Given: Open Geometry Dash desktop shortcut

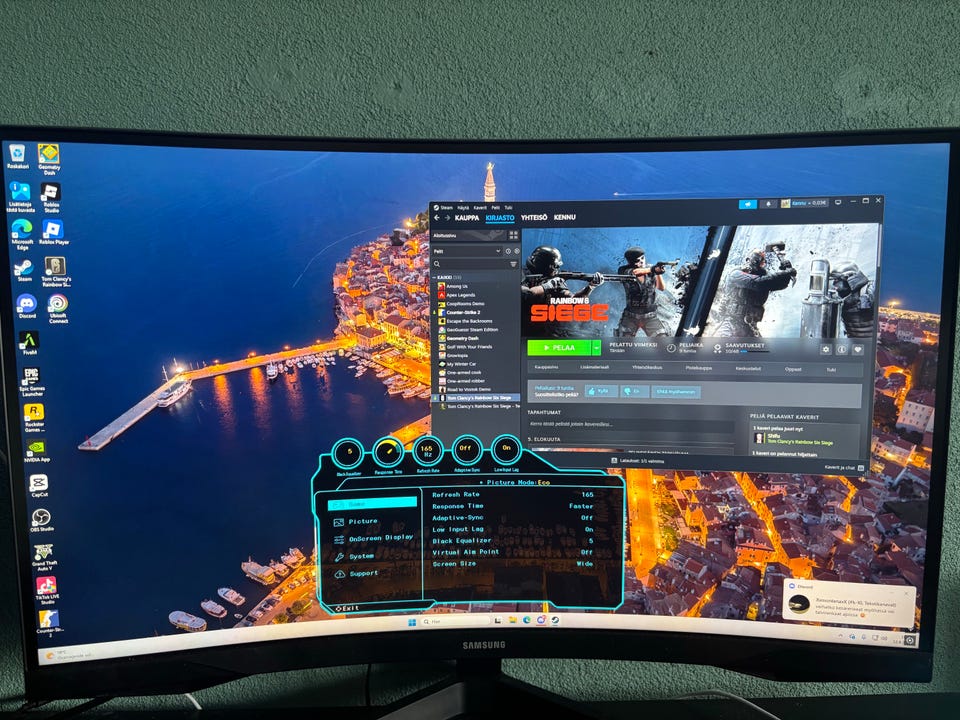Looking at the screenshot, I should pos(49,159).
